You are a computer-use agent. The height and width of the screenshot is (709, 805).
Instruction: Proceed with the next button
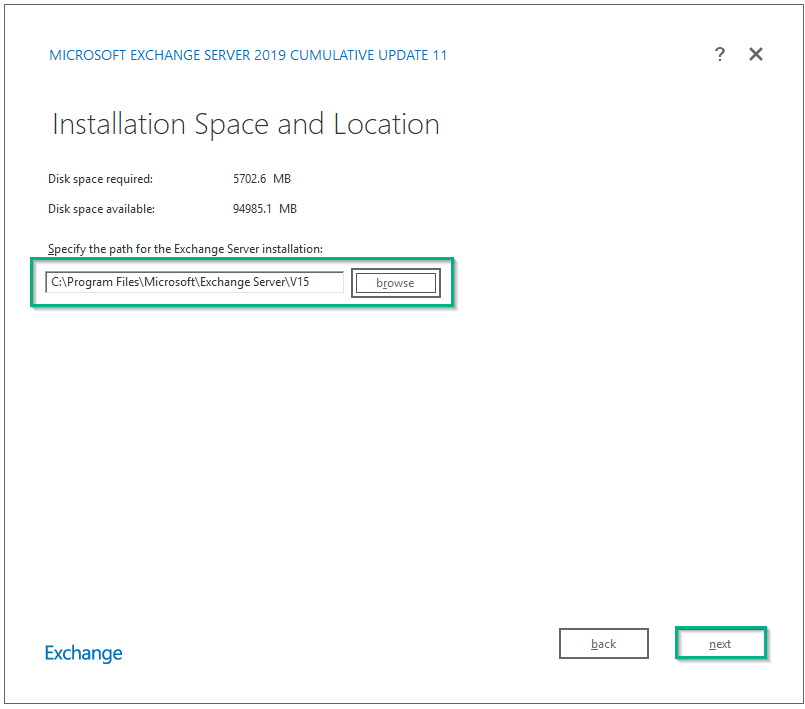click(x=720, y=644)
